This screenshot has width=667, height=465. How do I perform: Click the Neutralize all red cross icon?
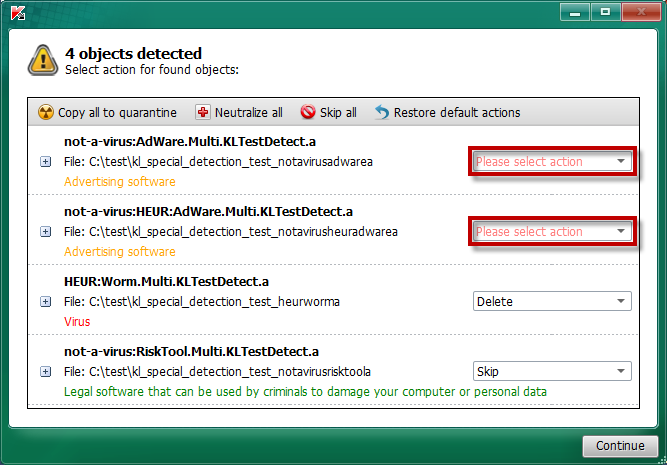[203, 112]
